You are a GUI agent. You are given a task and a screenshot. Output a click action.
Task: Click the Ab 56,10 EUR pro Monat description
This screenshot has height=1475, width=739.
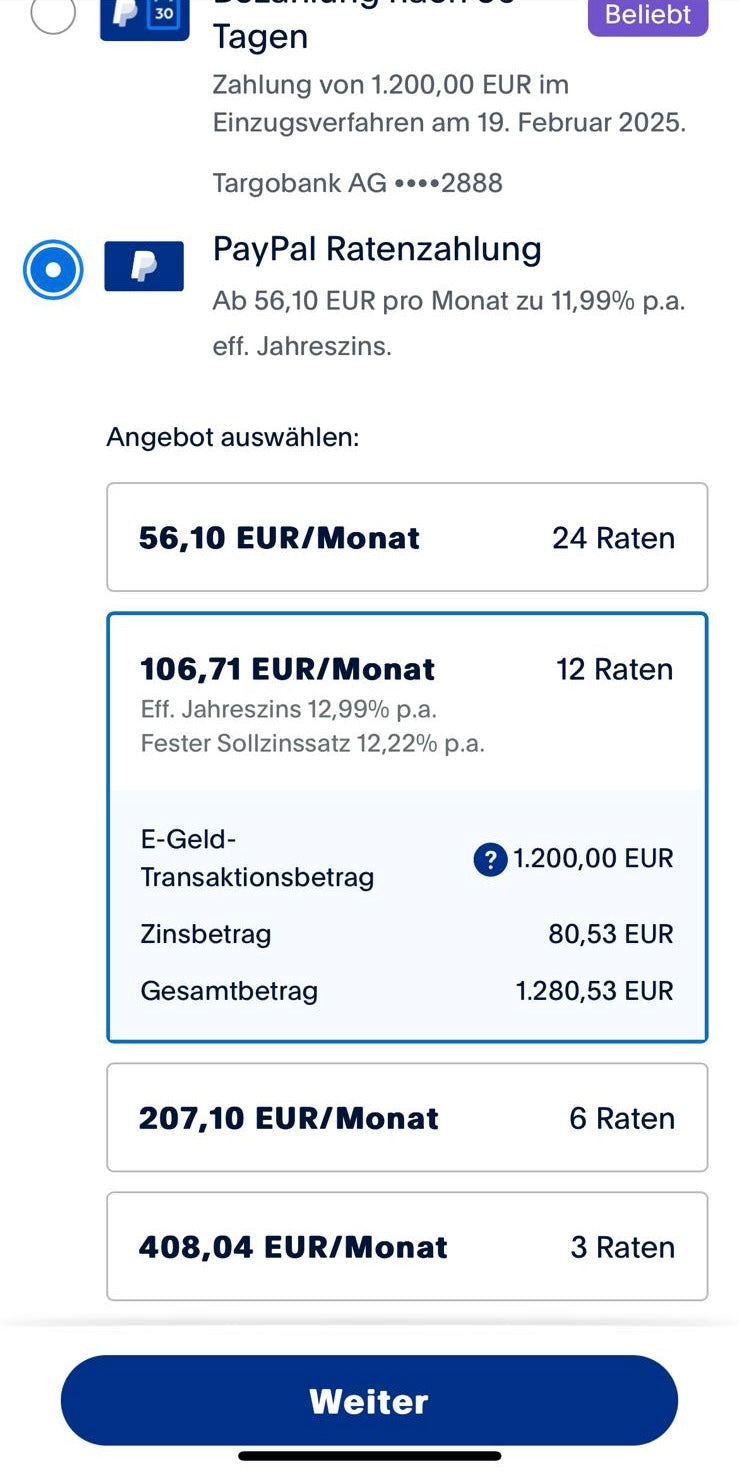tap(448, 301)
